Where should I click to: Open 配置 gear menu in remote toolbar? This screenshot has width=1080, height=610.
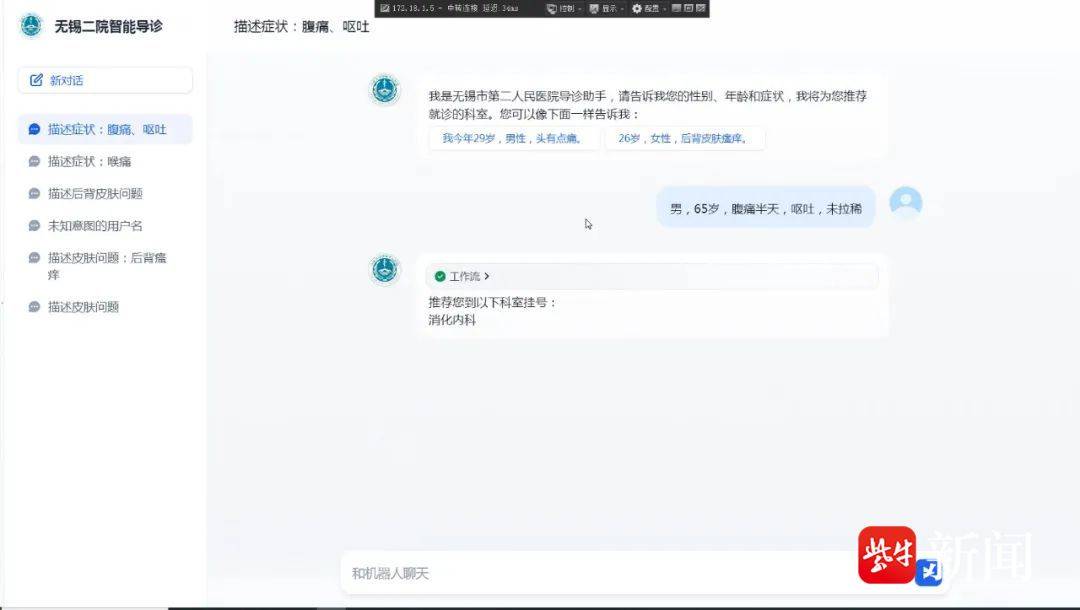(648, 8)
